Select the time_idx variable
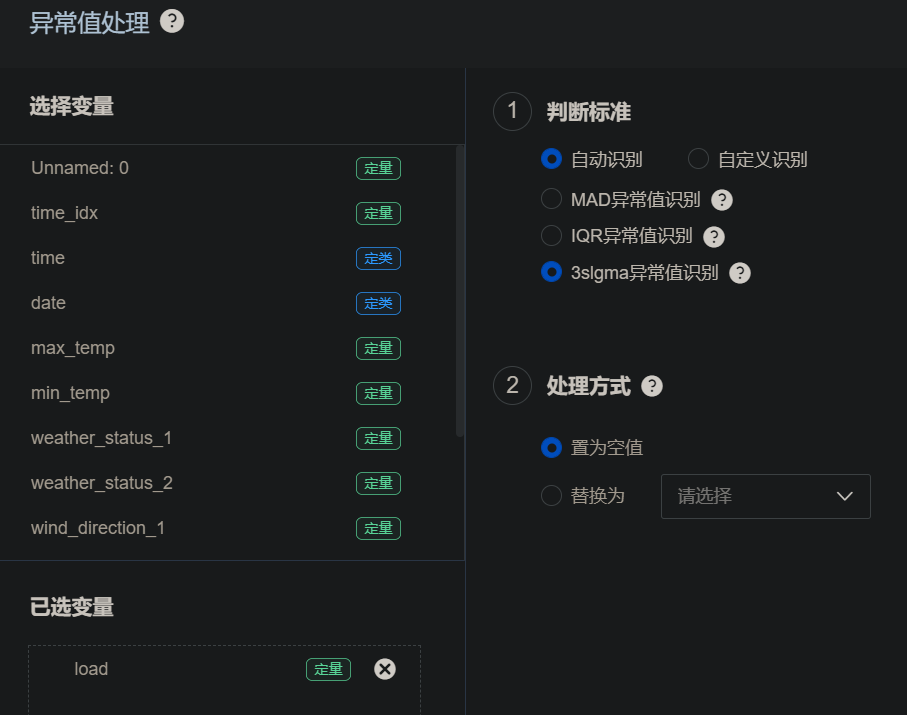907x715 pixels. click(64, 213)
